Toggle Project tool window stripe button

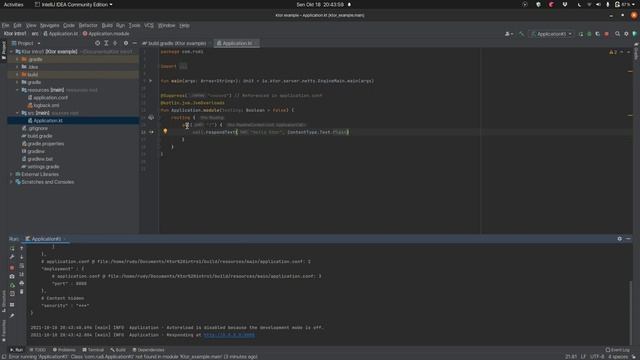[x=4, y=50]
